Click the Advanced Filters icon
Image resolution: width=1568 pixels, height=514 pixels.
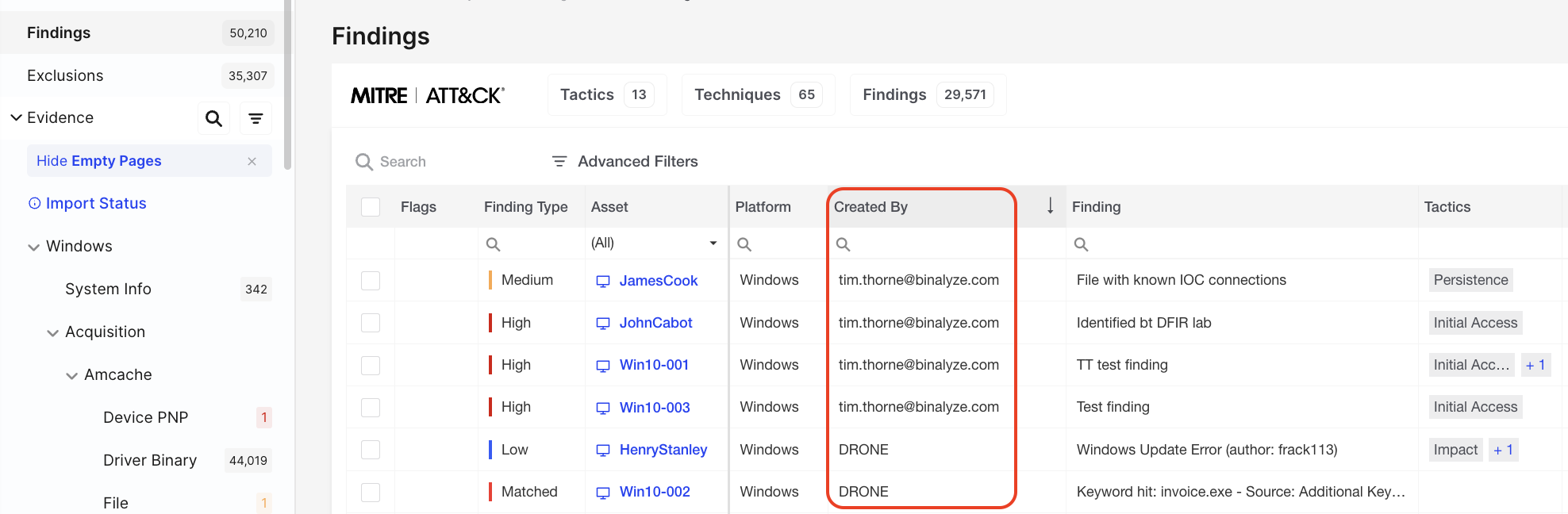tap(559, 161)
